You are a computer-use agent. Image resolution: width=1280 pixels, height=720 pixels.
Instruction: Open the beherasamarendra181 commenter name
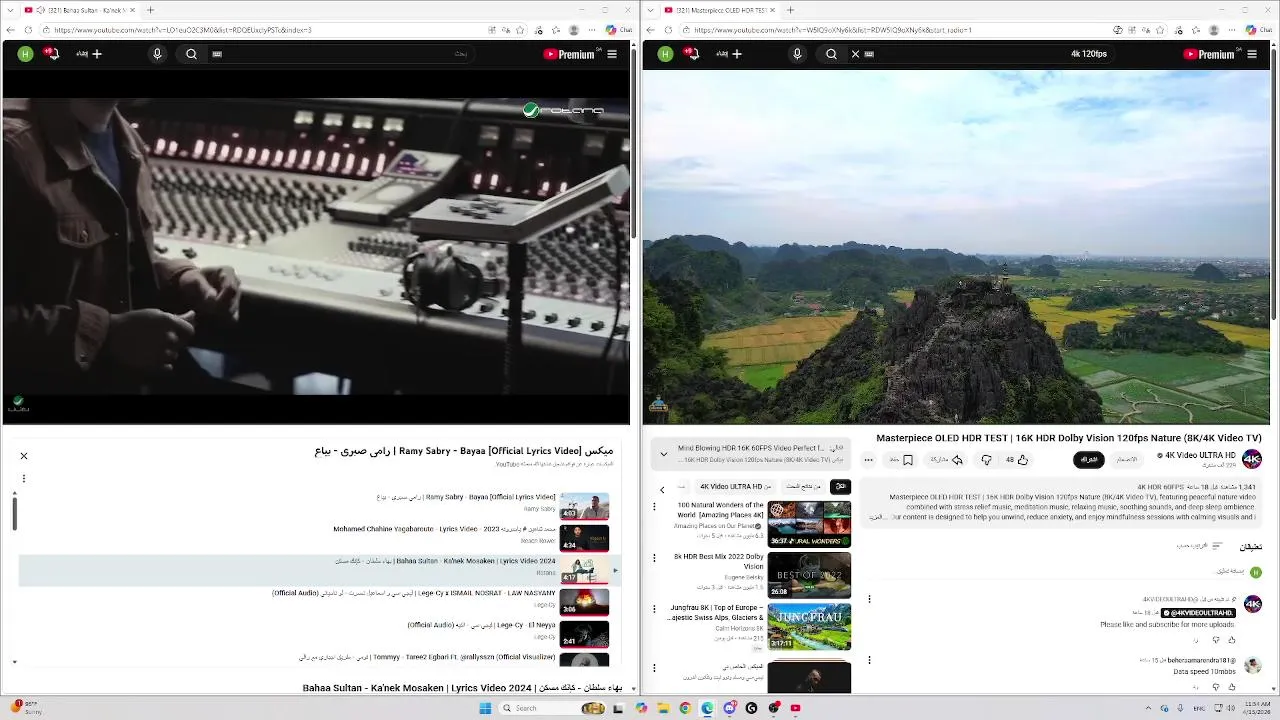pos(1203,660)
